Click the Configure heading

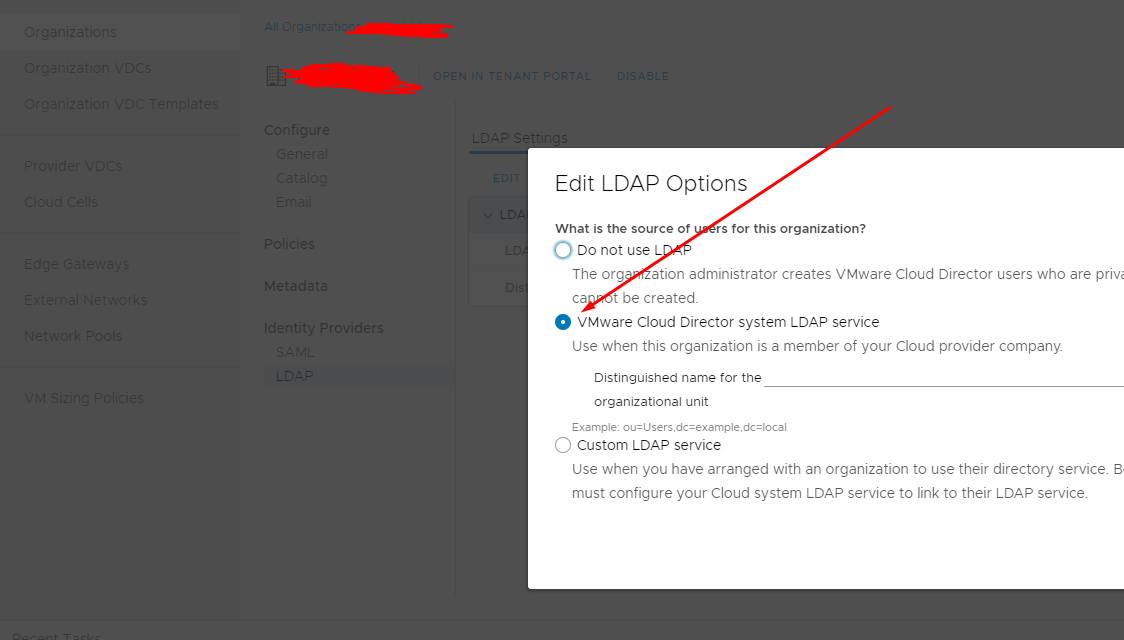coord(297,130)
